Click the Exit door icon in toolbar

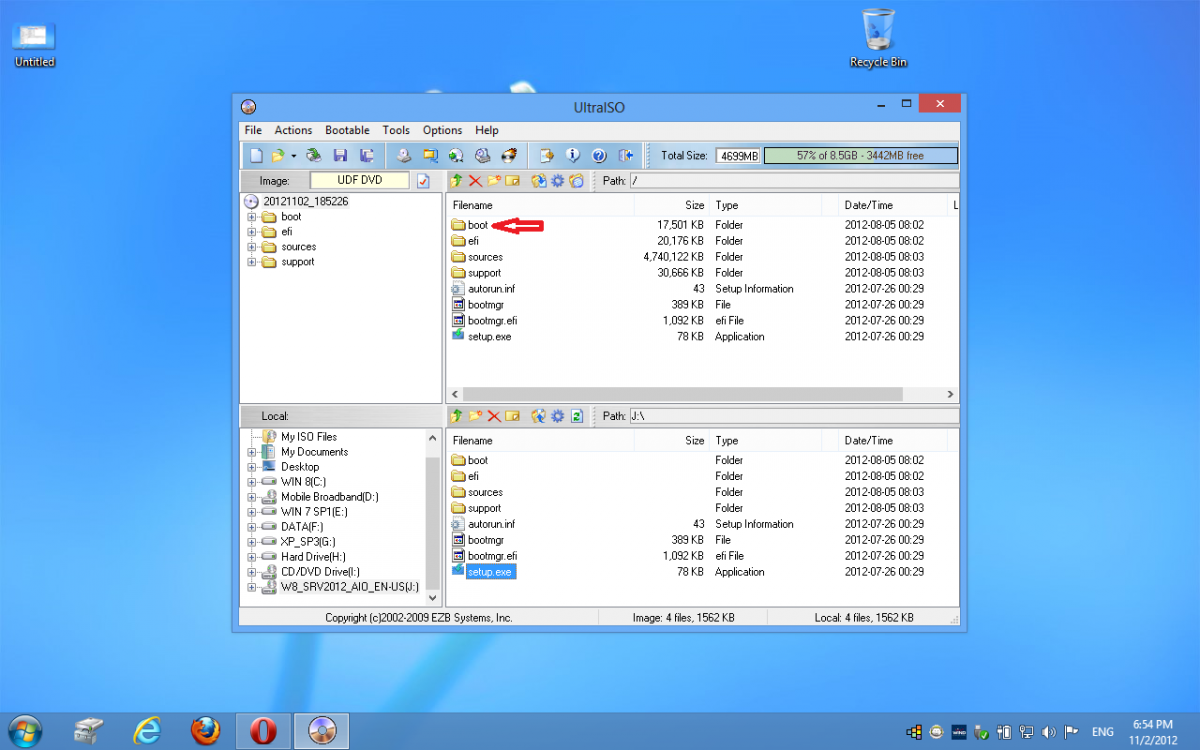(x=626, y=155)
